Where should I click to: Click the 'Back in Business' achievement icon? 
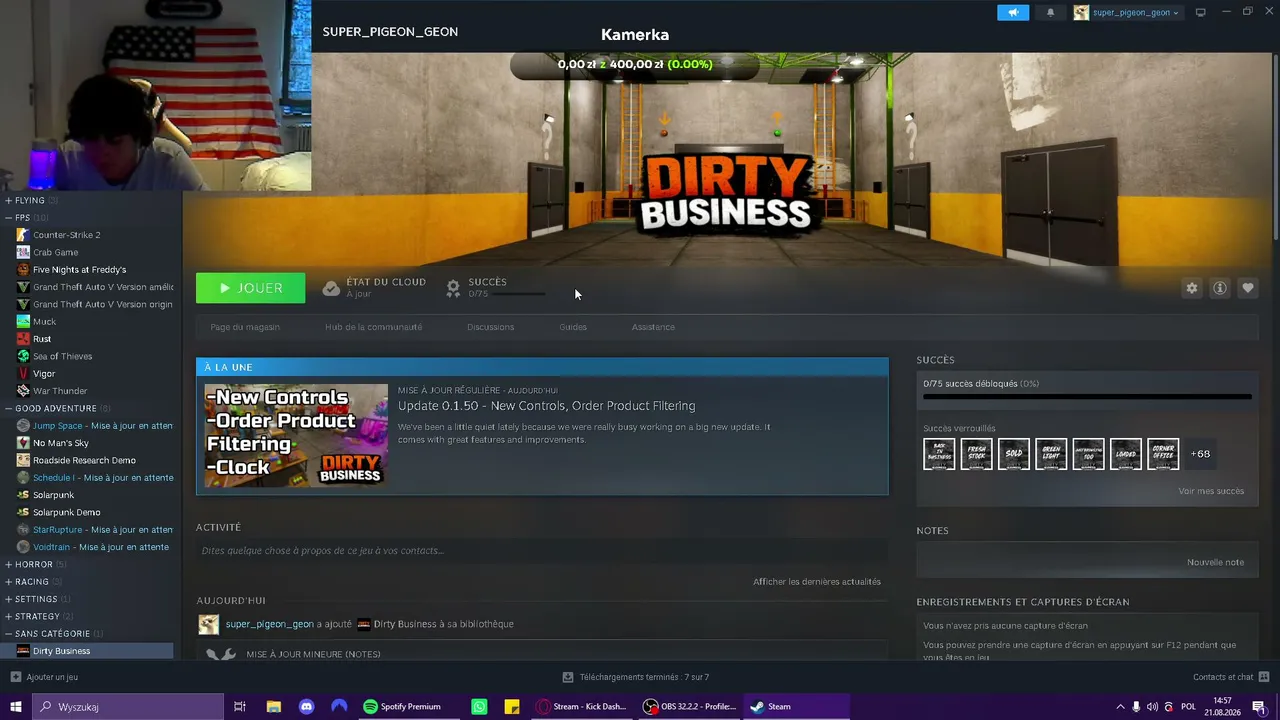pos(939,454)
